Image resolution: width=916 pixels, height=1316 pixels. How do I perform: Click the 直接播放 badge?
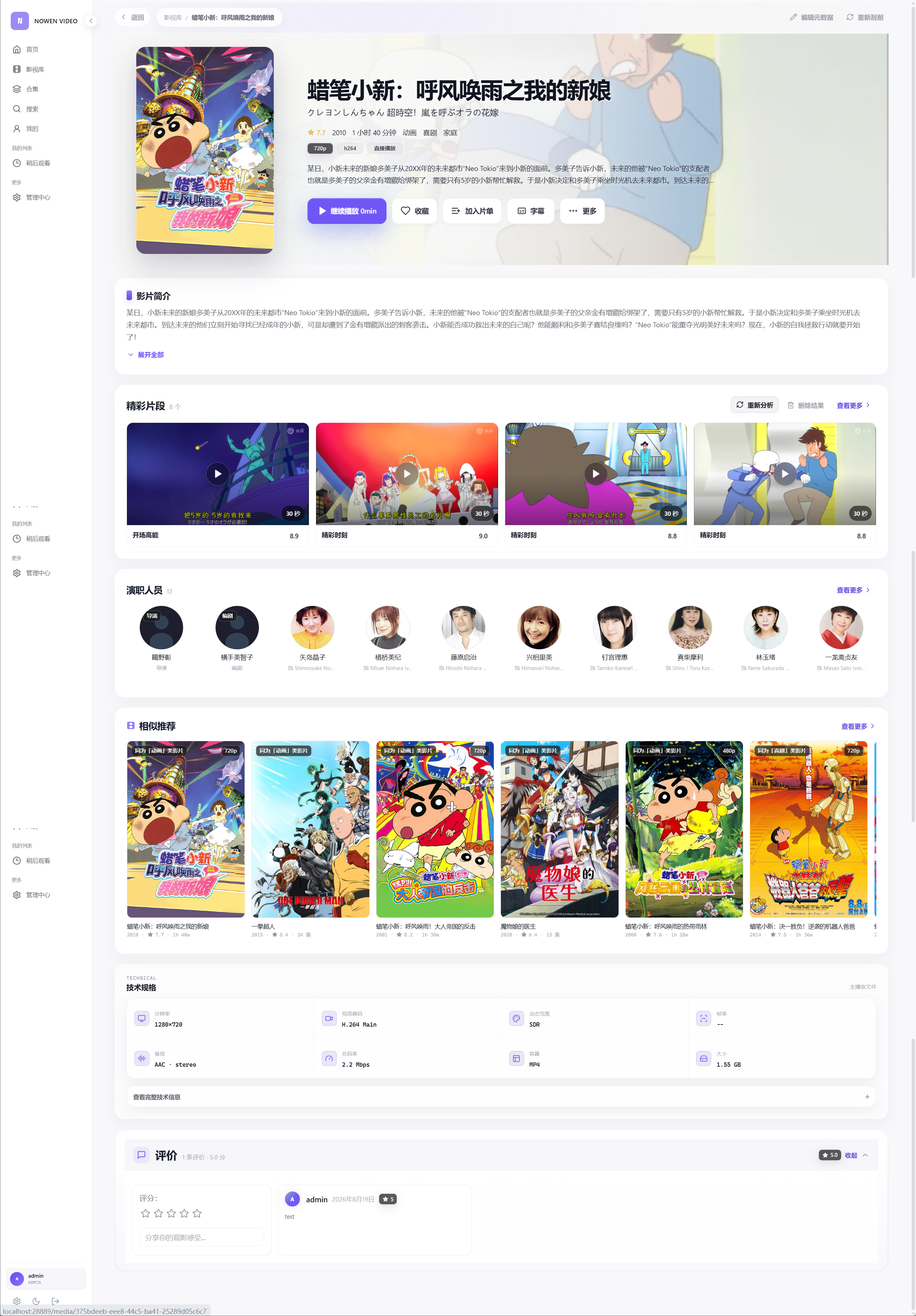[x=385, y=148]
